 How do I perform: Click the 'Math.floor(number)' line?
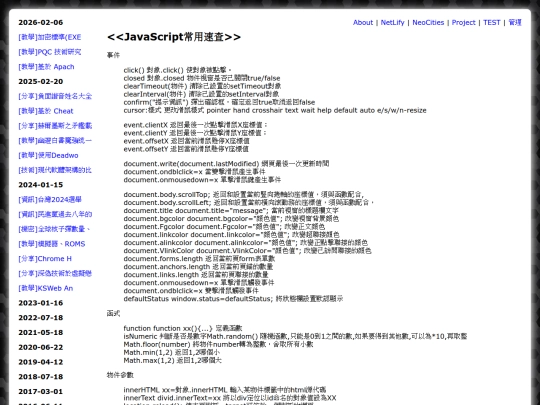(x=218, y=344)
